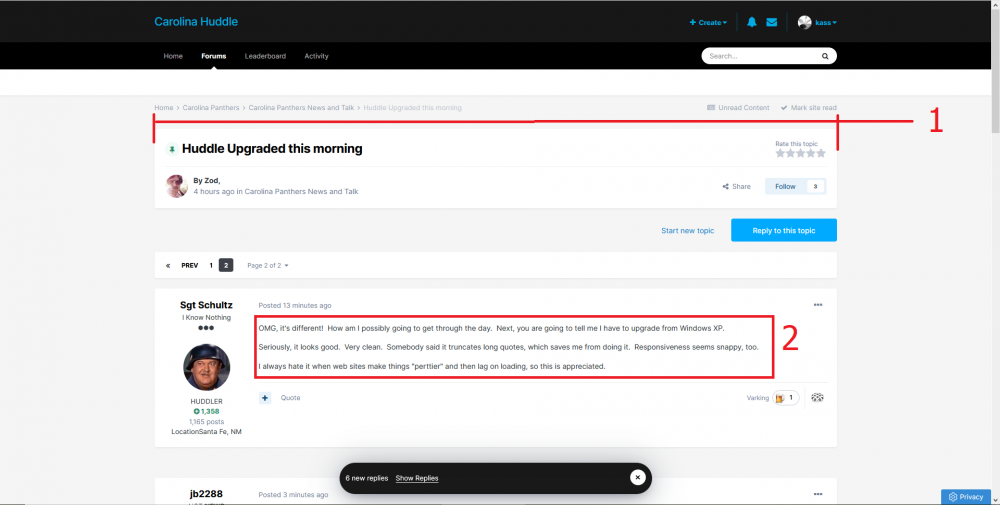Click the 1,165 posts text
This screenshot has height=505, width=1000.
pos(207,421)
